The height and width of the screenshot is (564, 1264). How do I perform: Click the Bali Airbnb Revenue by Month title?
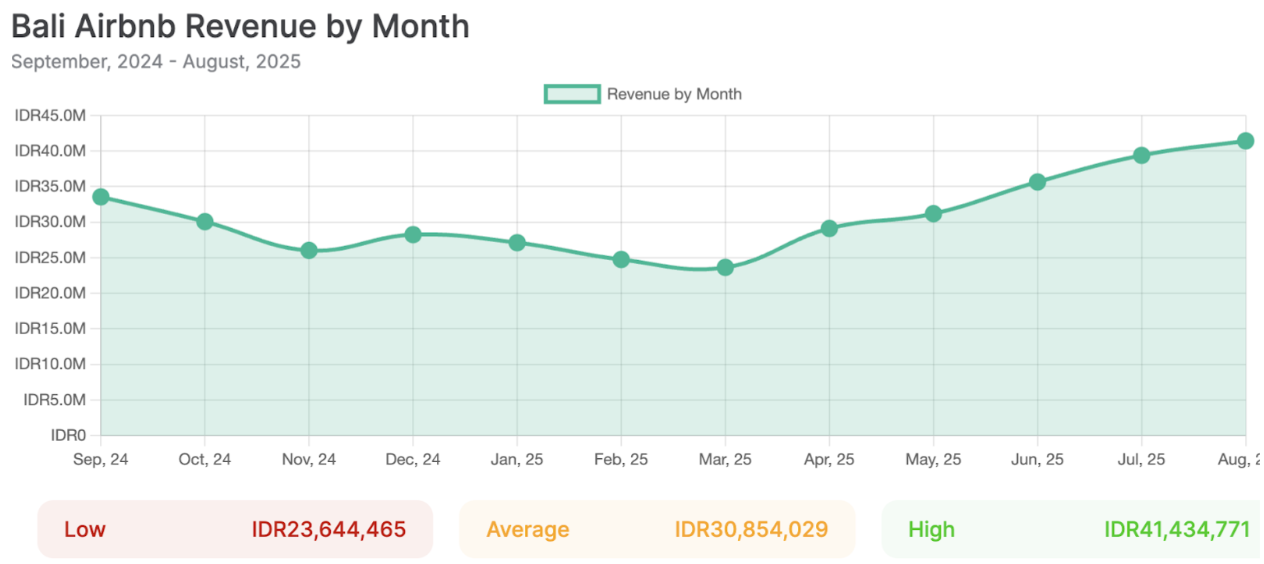click(x=240, y=26)
